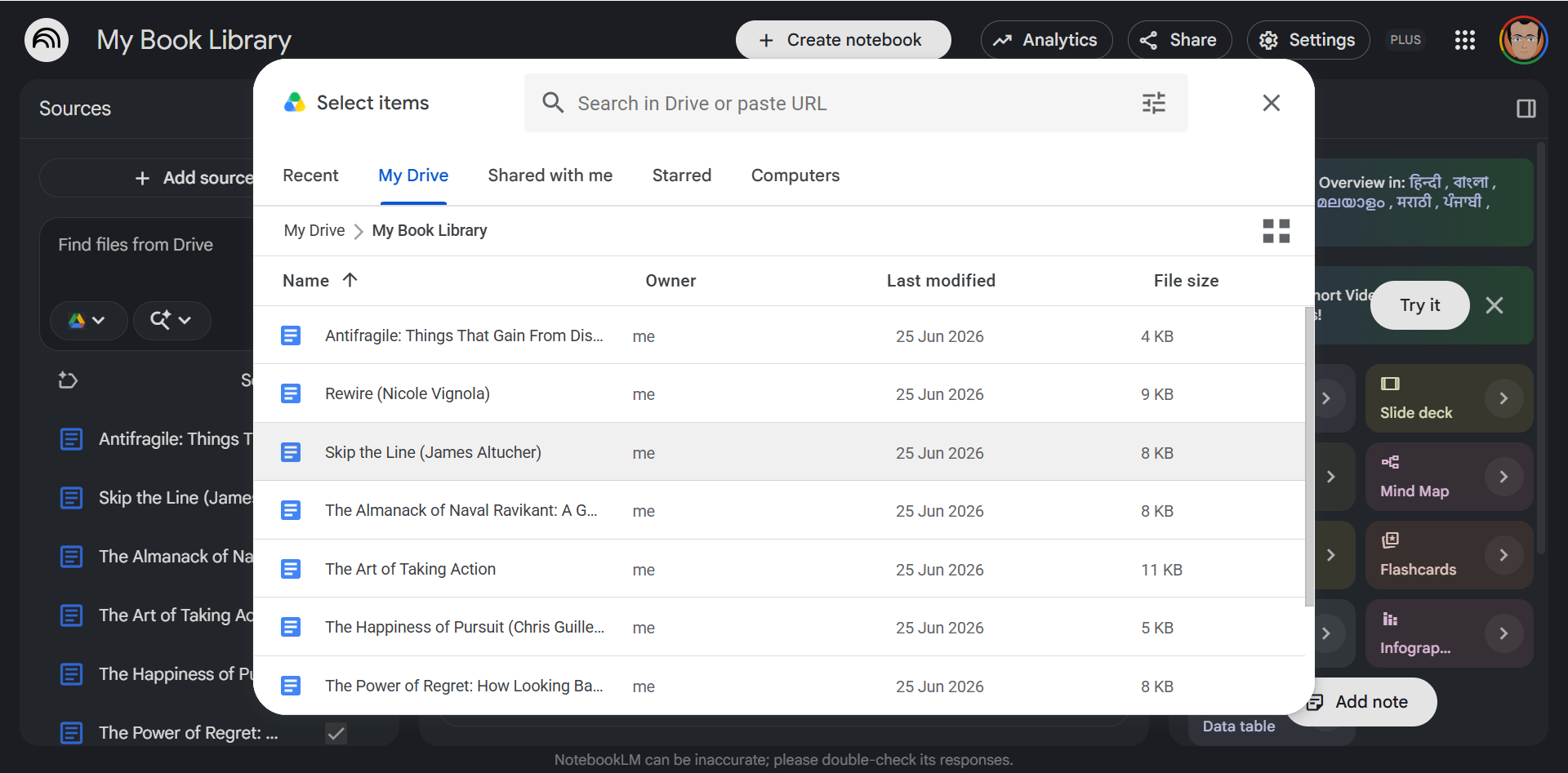This screenshot has height=773, width=1568.
Task: Open the Google apps grid icon
Action: pyautogui.click(x=1465, y=40)
